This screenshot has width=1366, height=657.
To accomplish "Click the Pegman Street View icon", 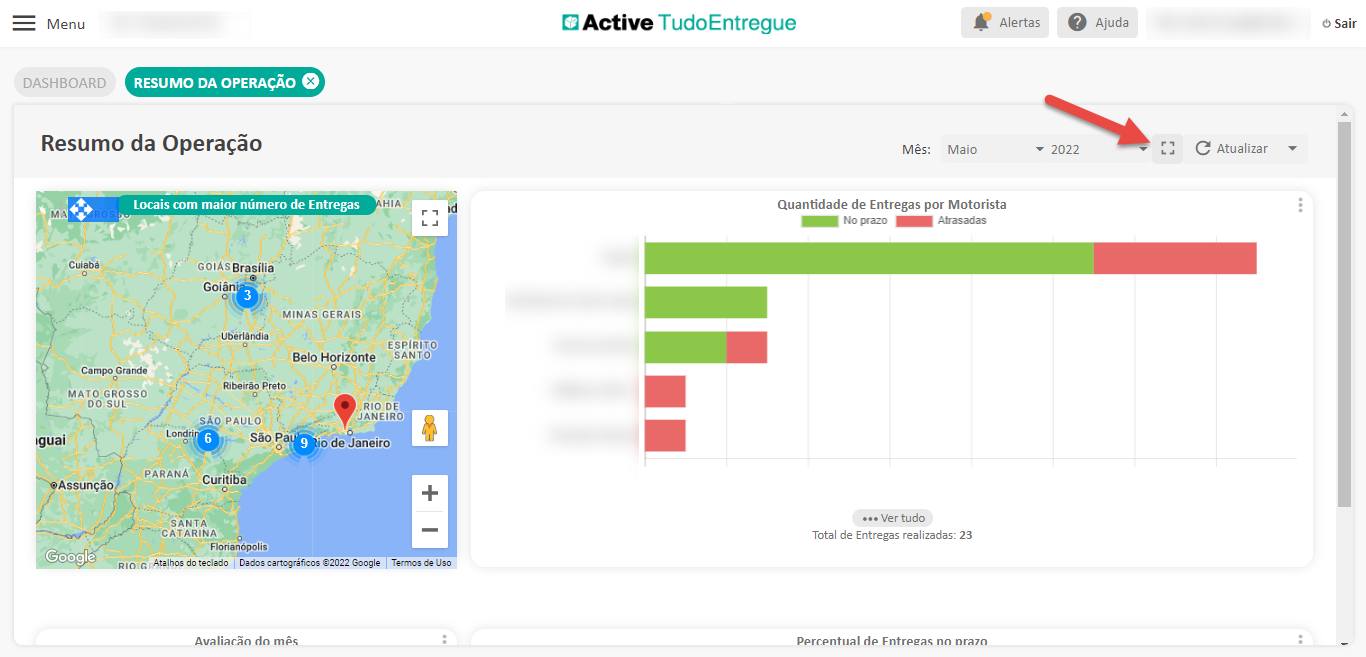I will point(430,428).
